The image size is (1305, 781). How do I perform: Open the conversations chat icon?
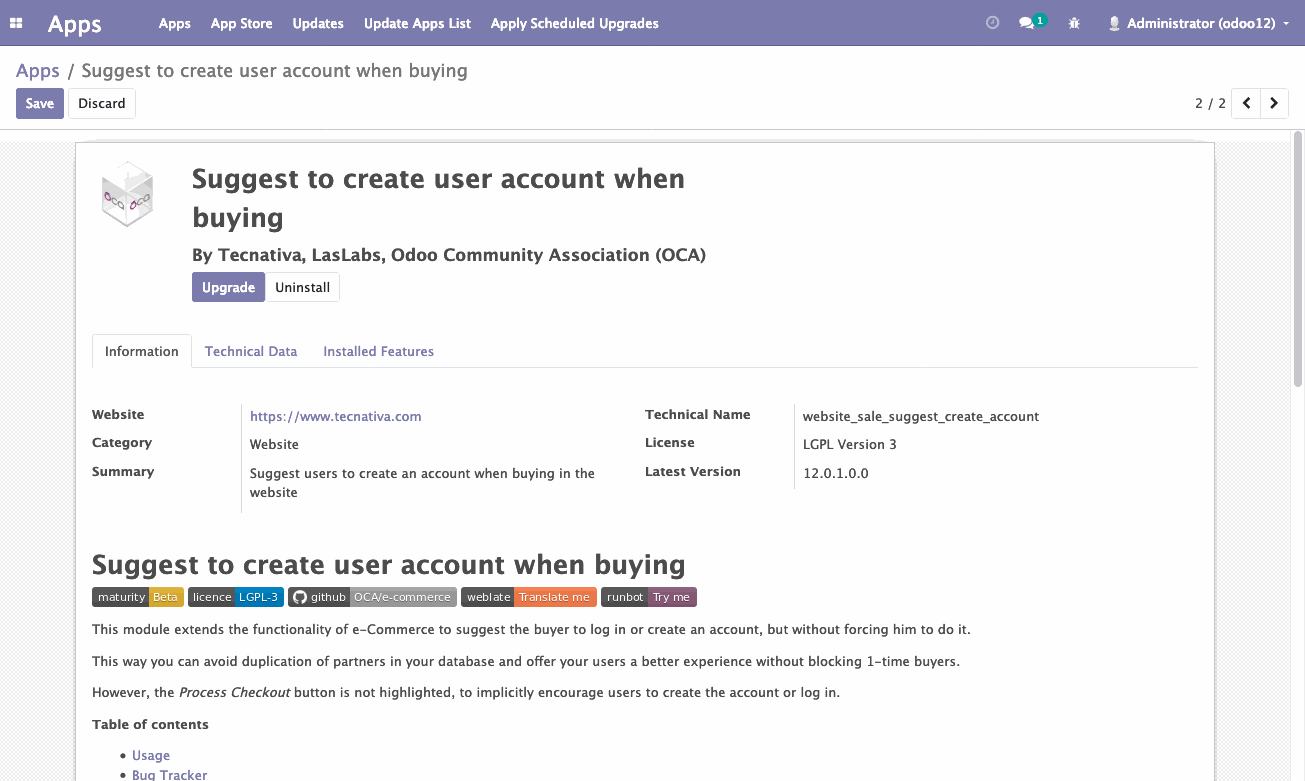tap(1026, 23)
